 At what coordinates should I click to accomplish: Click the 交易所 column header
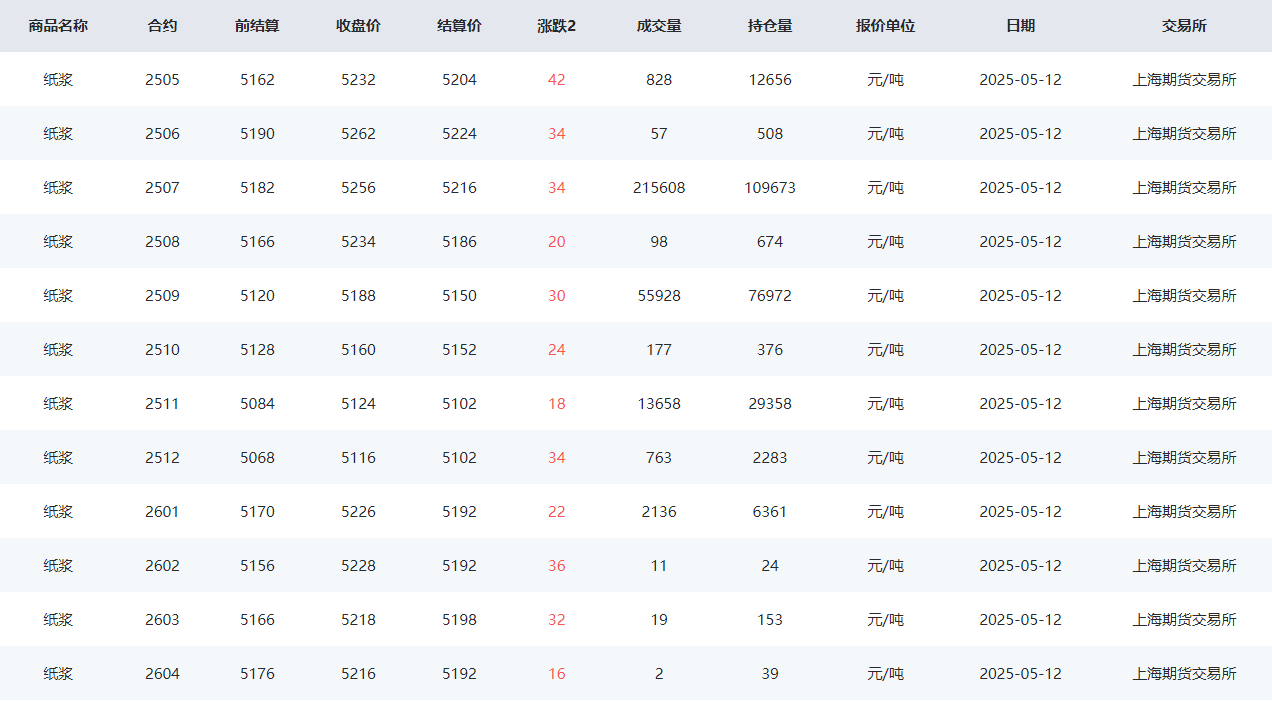click(1184, 26)
